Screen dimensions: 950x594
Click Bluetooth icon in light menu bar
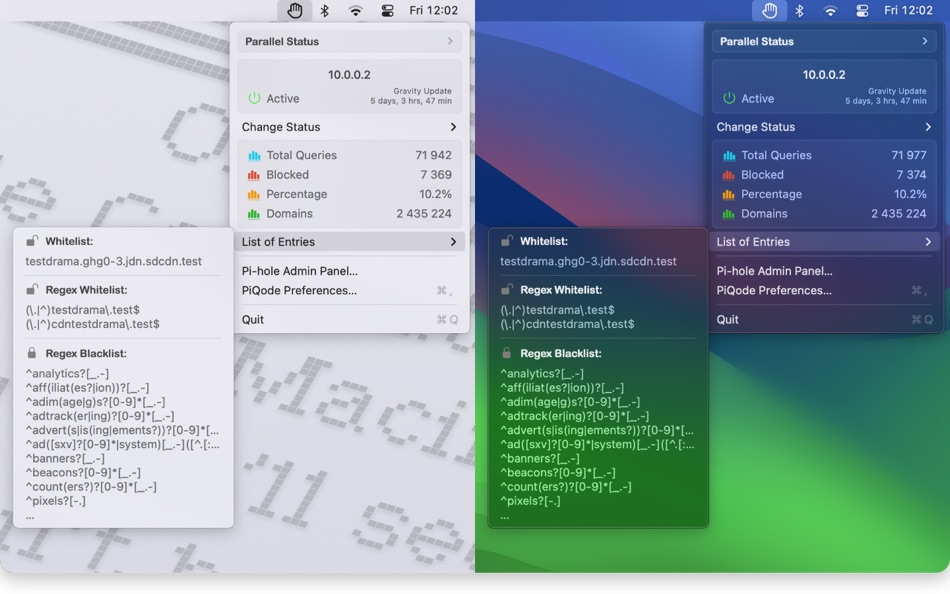pyautogui.click(x=325, y=10)
